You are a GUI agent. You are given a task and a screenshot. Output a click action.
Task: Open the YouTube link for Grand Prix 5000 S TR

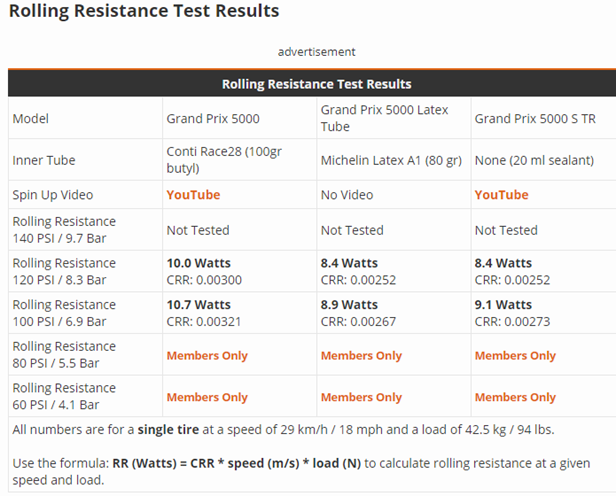click(x=501, y=195)
